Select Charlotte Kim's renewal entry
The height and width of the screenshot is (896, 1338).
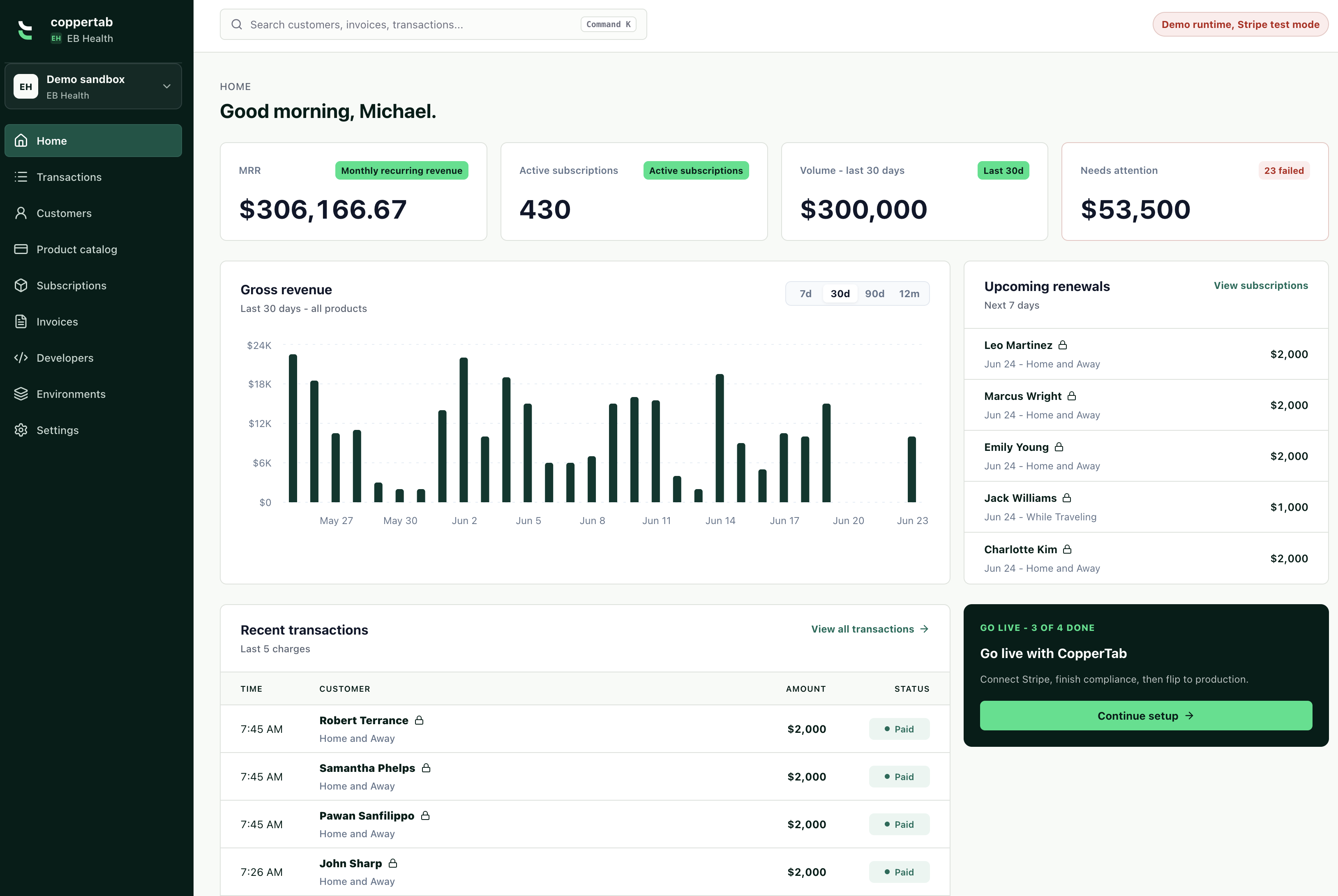click(x=1145, y=558)
